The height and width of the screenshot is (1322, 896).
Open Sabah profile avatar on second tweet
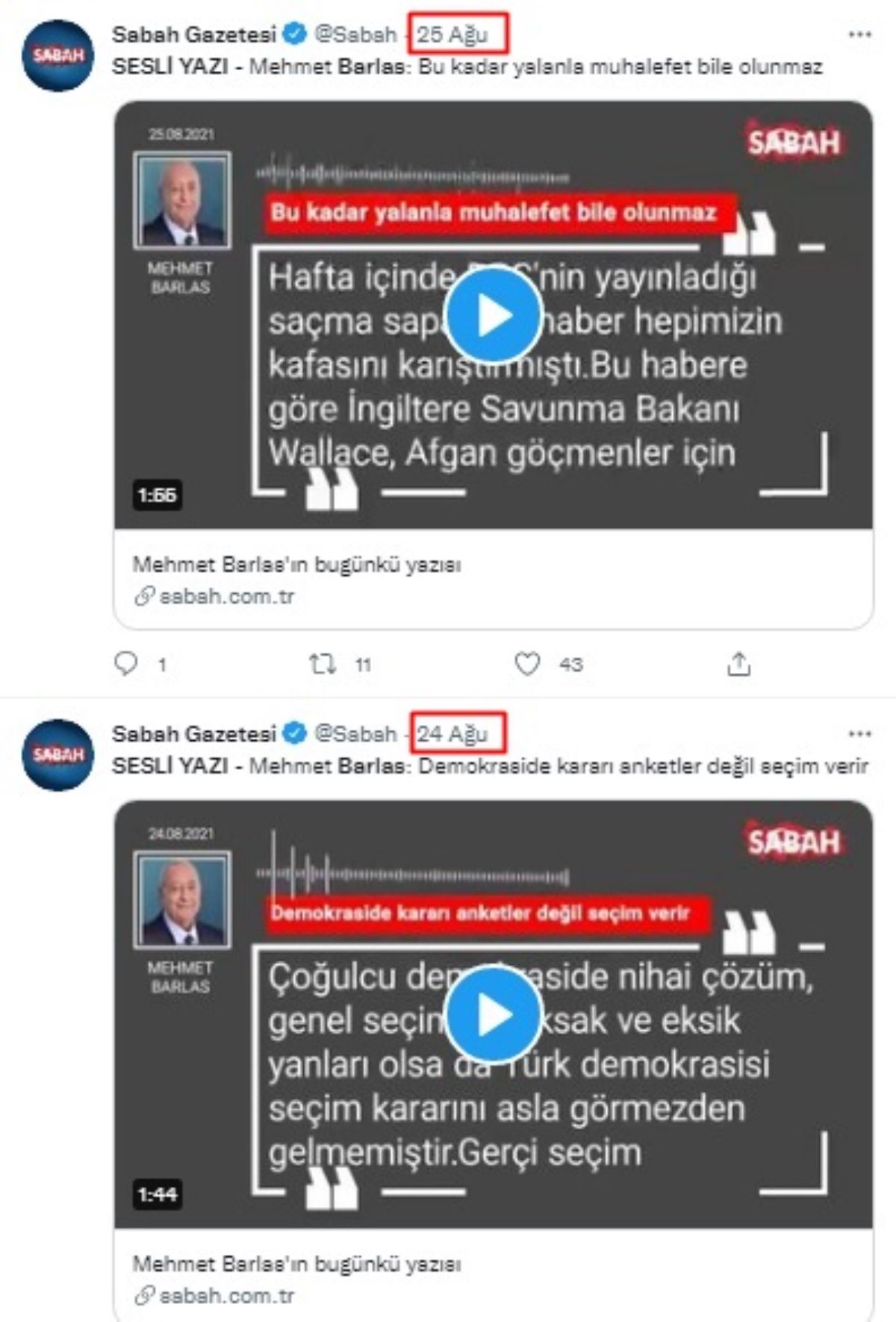pyautogui.click(x=58, y=755)
